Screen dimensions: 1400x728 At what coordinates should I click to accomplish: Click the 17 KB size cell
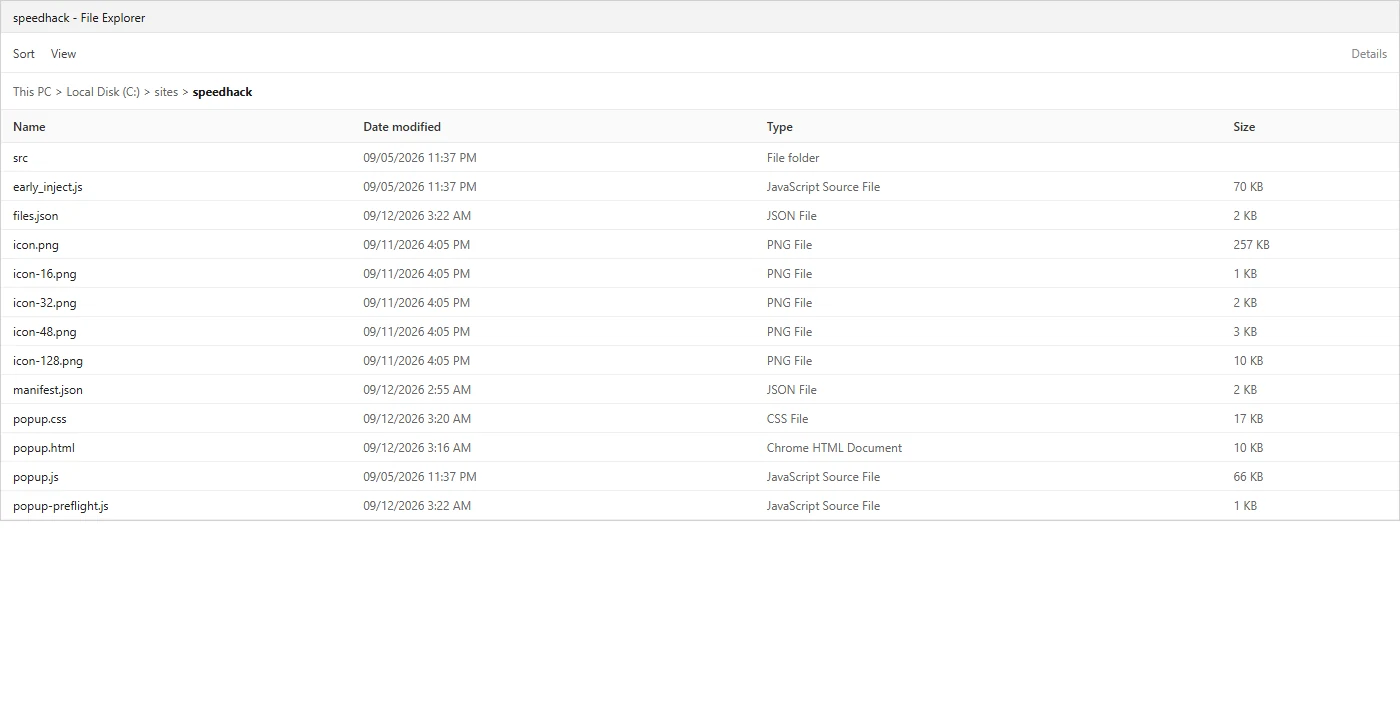point(1248,419)
